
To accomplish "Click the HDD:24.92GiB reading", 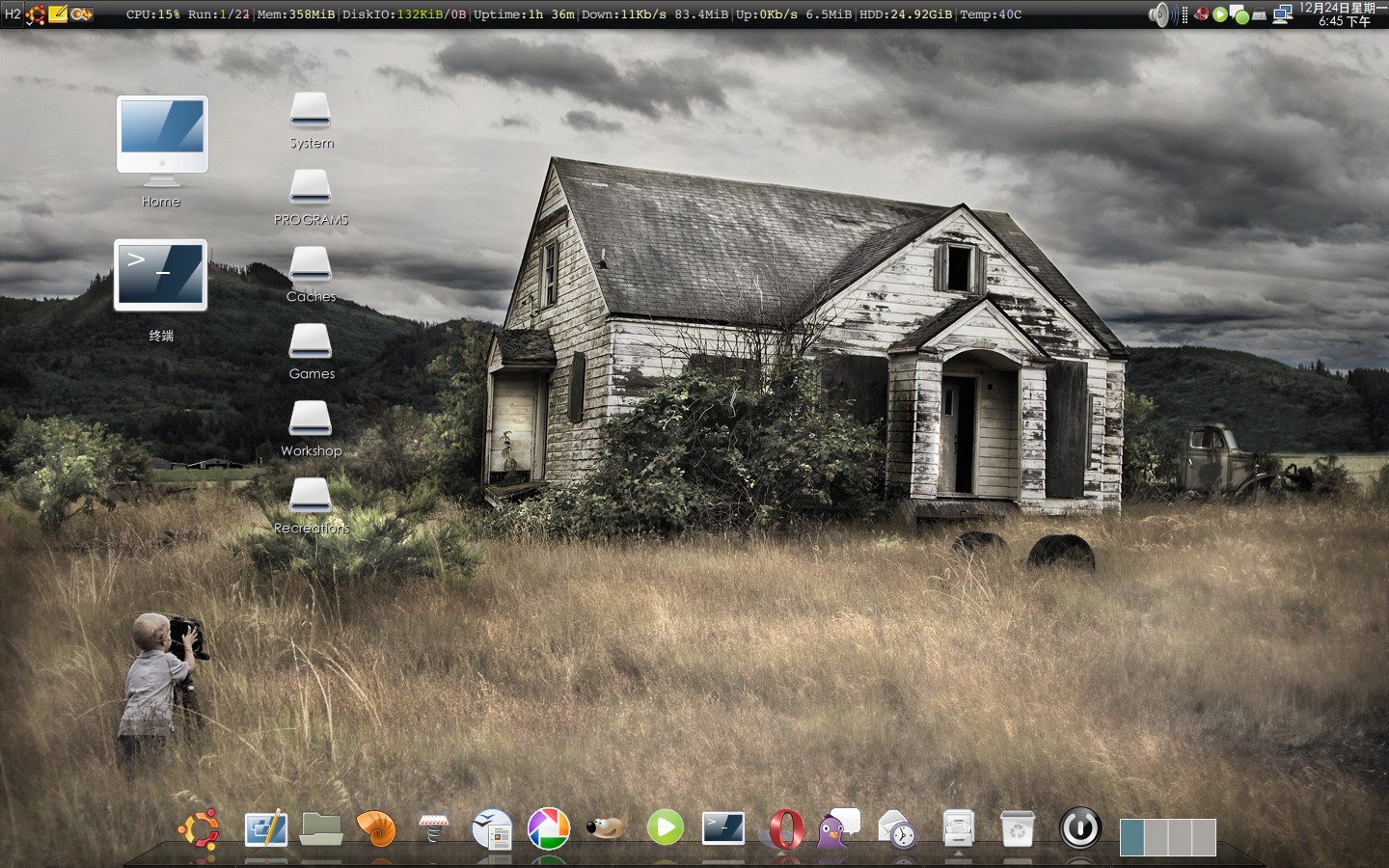I will click(x=906, y=14).
